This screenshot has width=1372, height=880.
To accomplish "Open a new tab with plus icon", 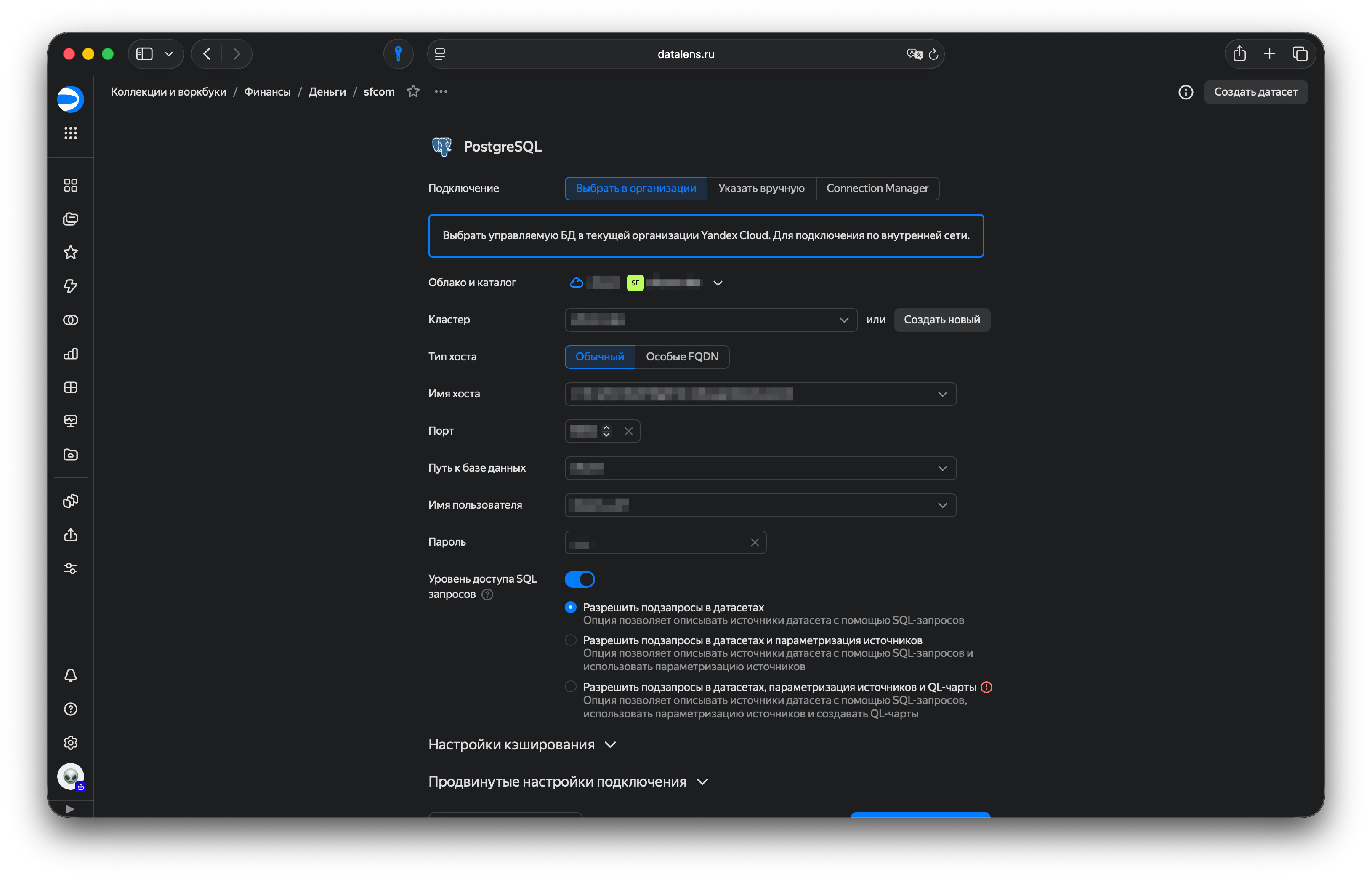I will (1269, 54).
